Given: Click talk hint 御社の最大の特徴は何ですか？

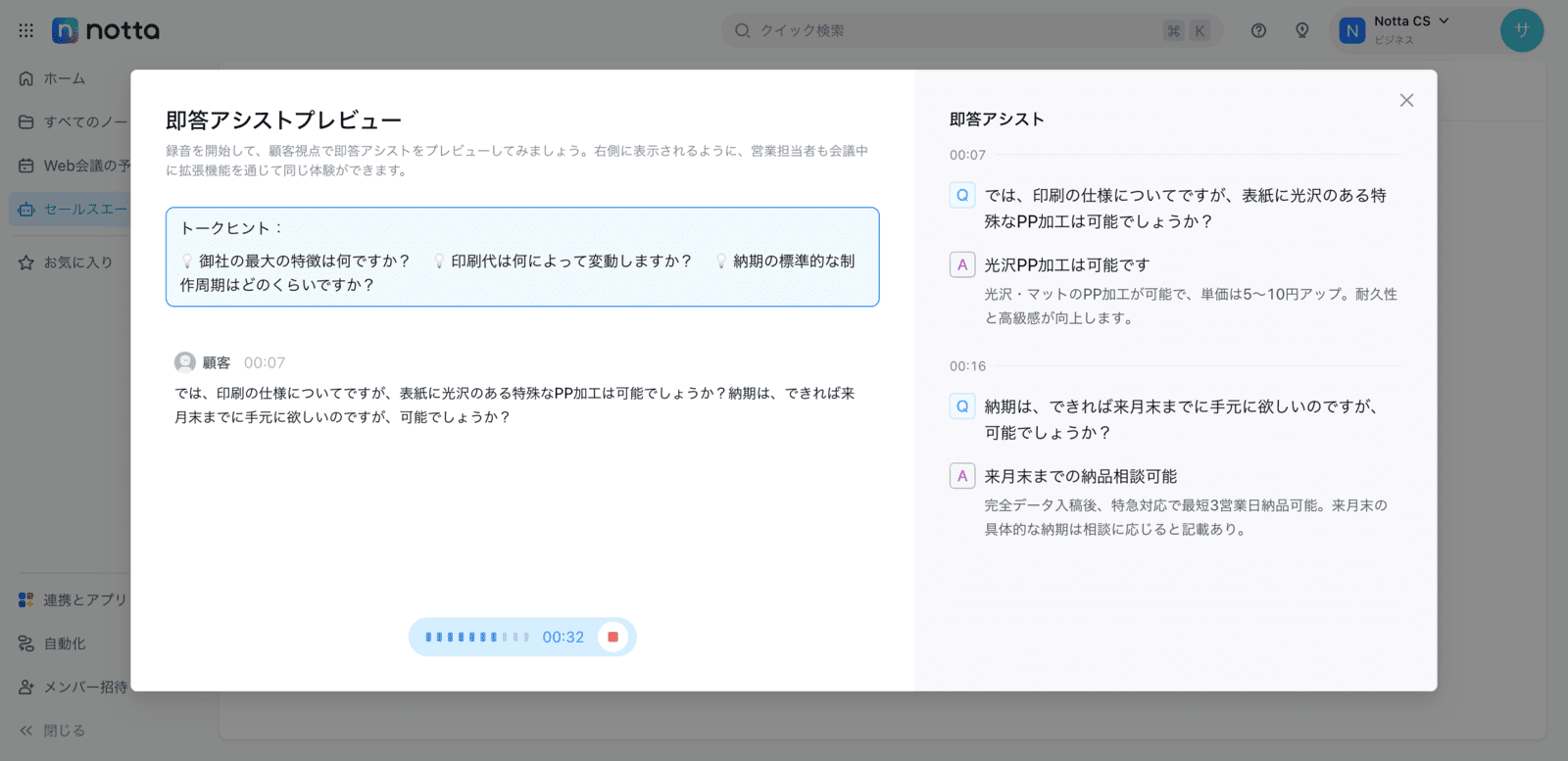Looking at the screenshot, I should (x=295, y=261).
